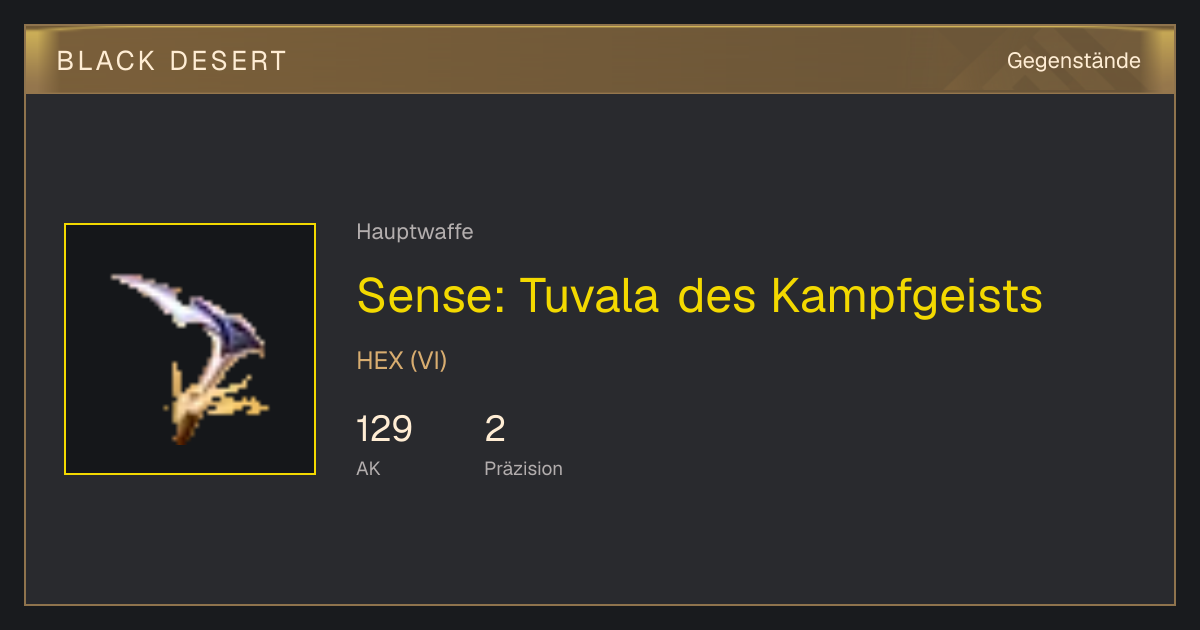Click the BLACK DESERT logo text
Viewport: 1200px width, 630px height.
click(172, 61)
